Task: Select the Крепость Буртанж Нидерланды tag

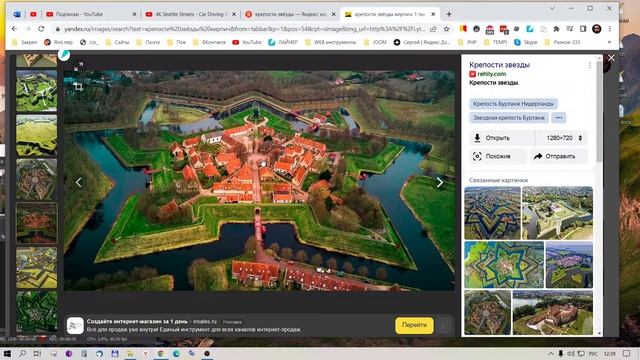Action: click(513, 104)
